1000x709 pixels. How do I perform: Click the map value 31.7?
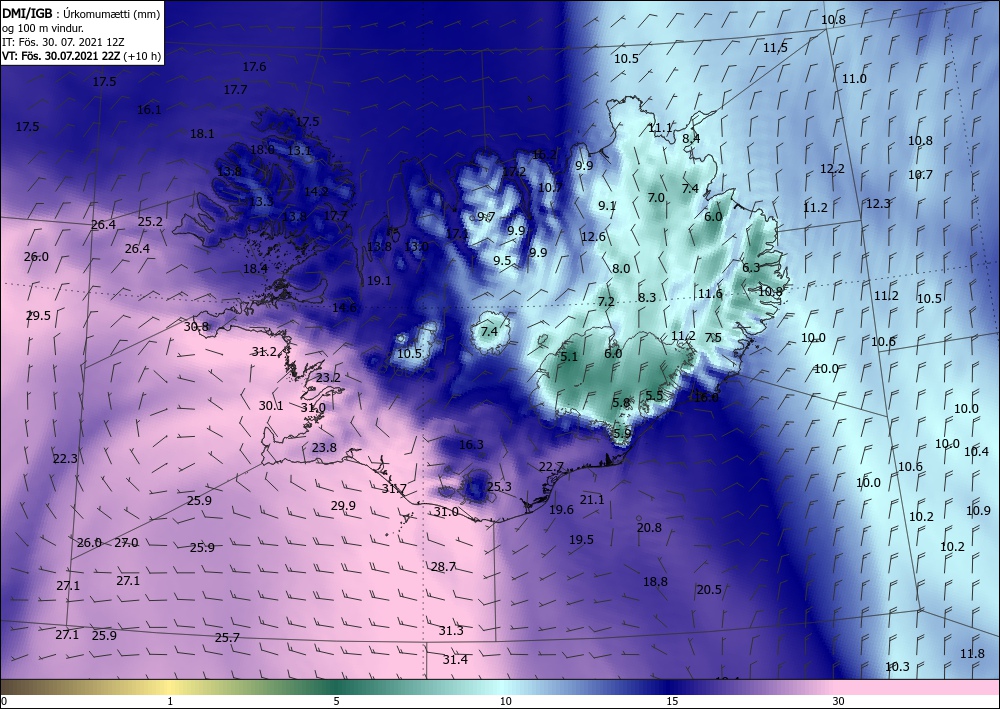(394, 489)
